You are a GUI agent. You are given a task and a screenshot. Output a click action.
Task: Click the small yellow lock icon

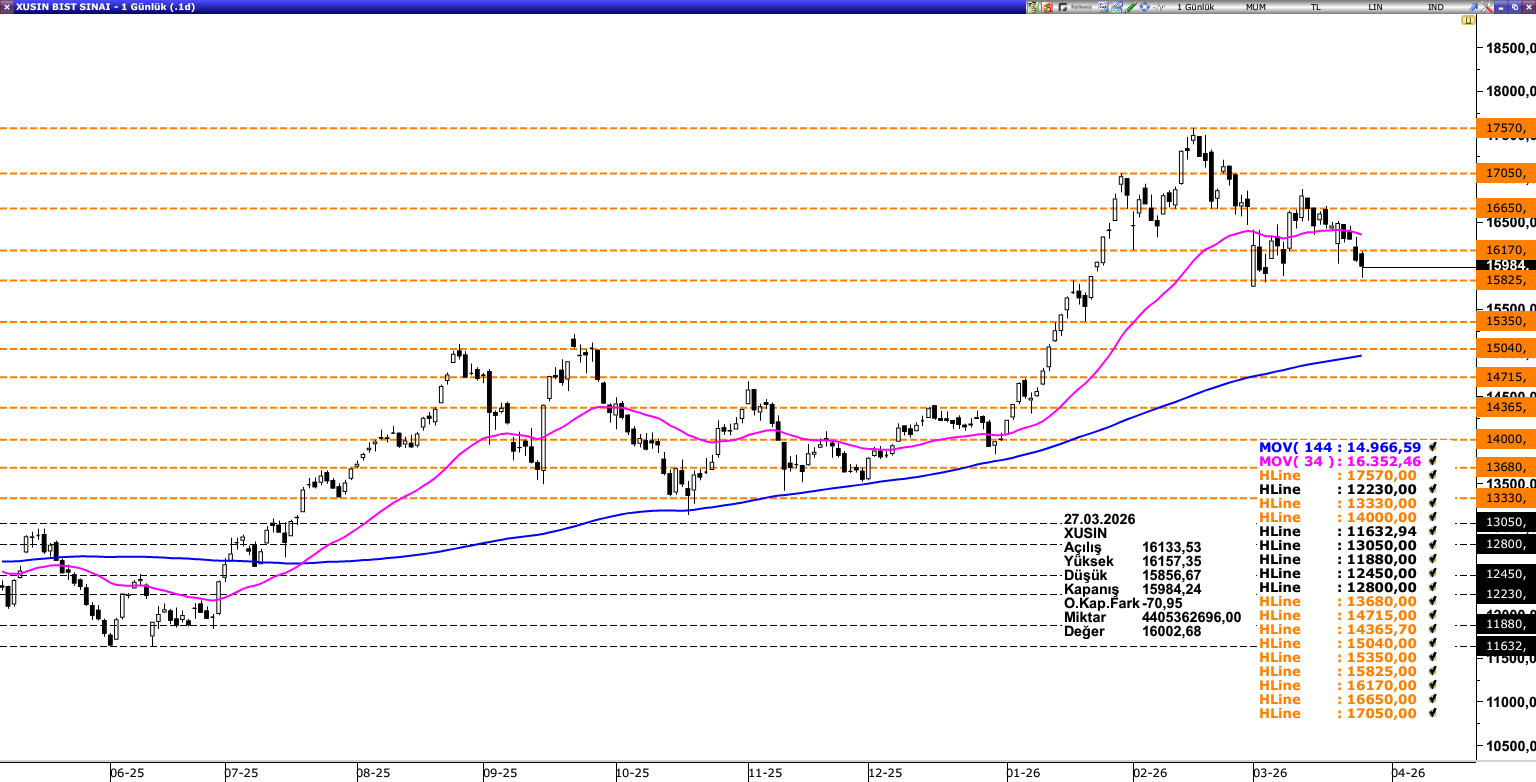pyautogui.click(x=1469, y=20)
